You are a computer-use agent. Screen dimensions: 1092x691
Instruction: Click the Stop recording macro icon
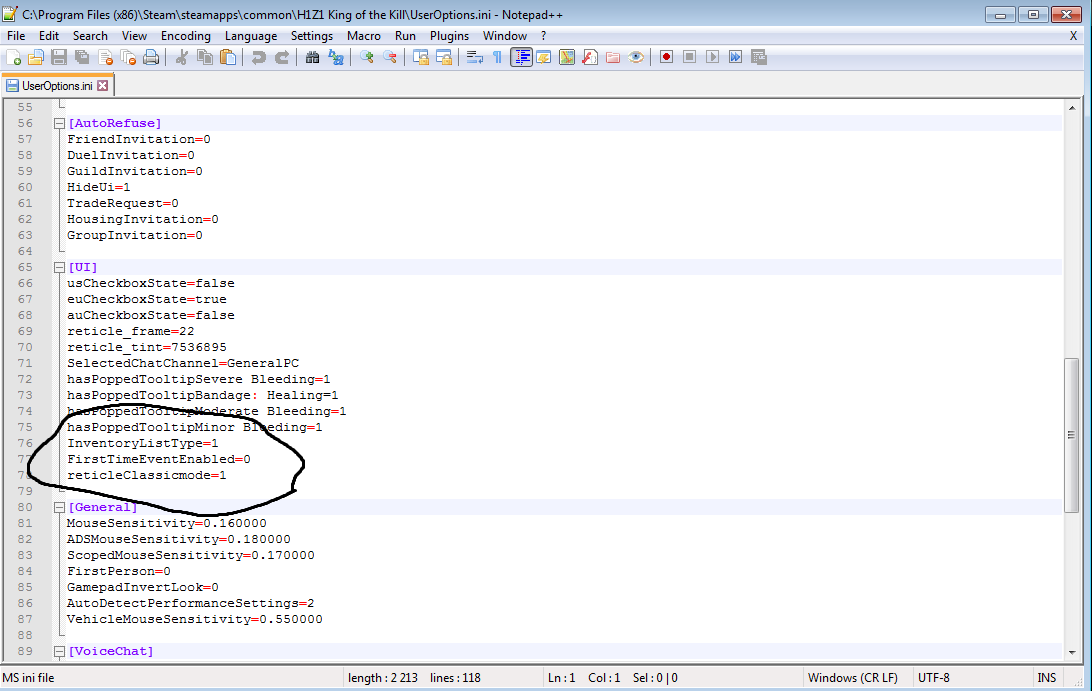[x=689, y=57]
